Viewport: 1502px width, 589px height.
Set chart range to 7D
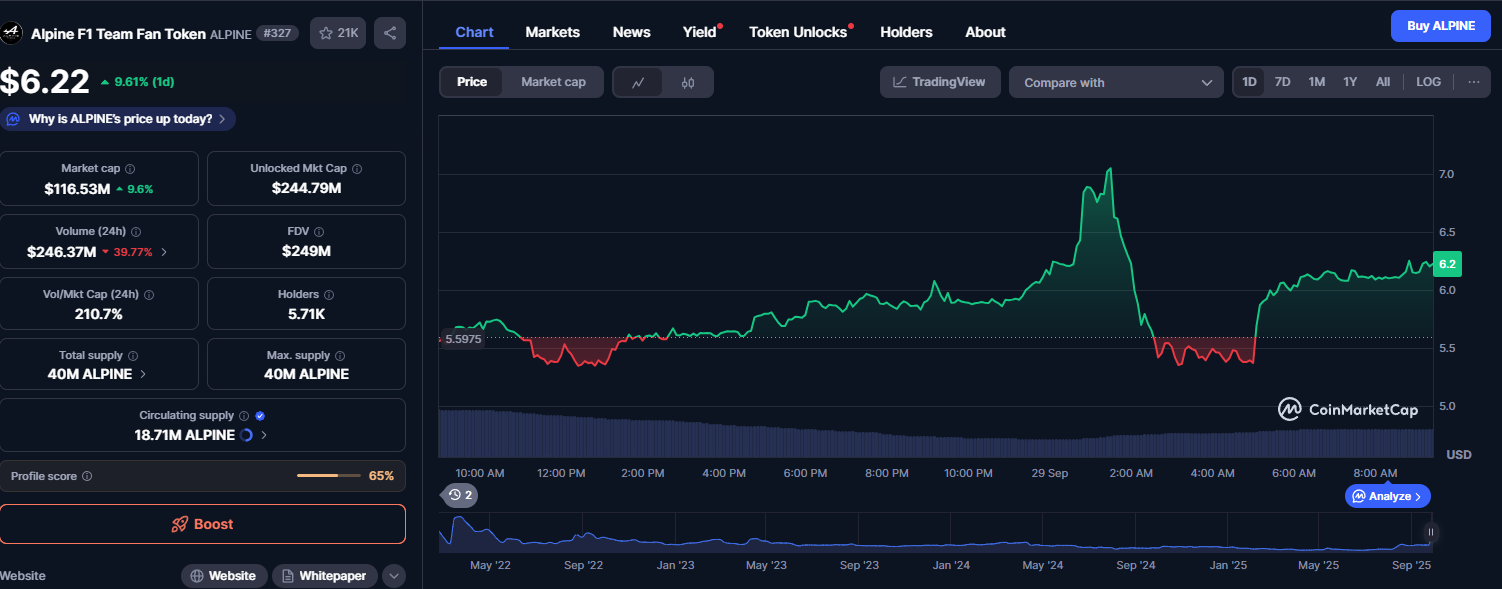click(1282, 82)
